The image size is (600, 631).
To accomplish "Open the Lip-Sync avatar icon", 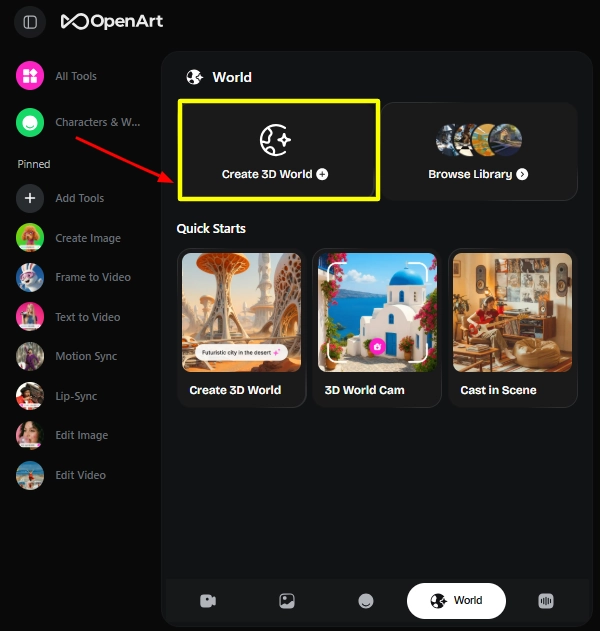I will (x=30, y=396).
